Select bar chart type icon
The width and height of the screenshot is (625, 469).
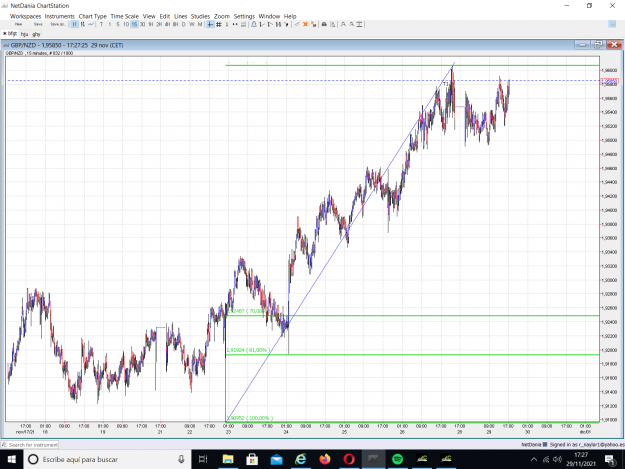pyautogui.click(x=83, y=24)
